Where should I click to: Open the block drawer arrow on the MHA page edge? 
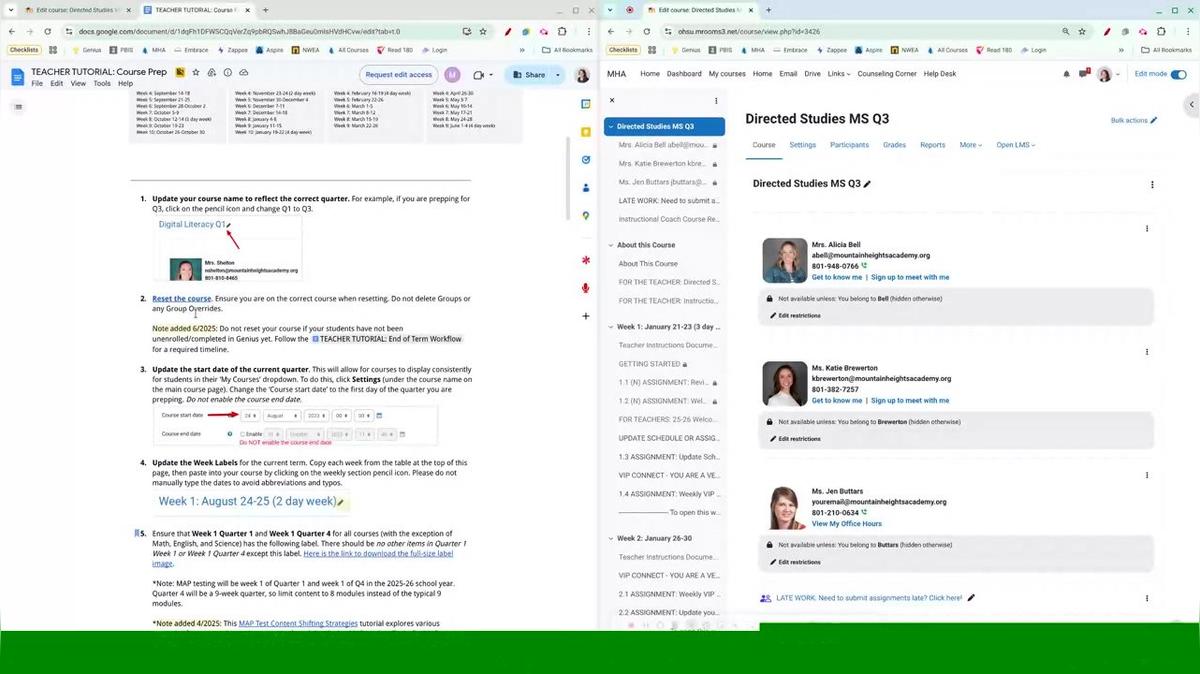tap(1191, 105)
